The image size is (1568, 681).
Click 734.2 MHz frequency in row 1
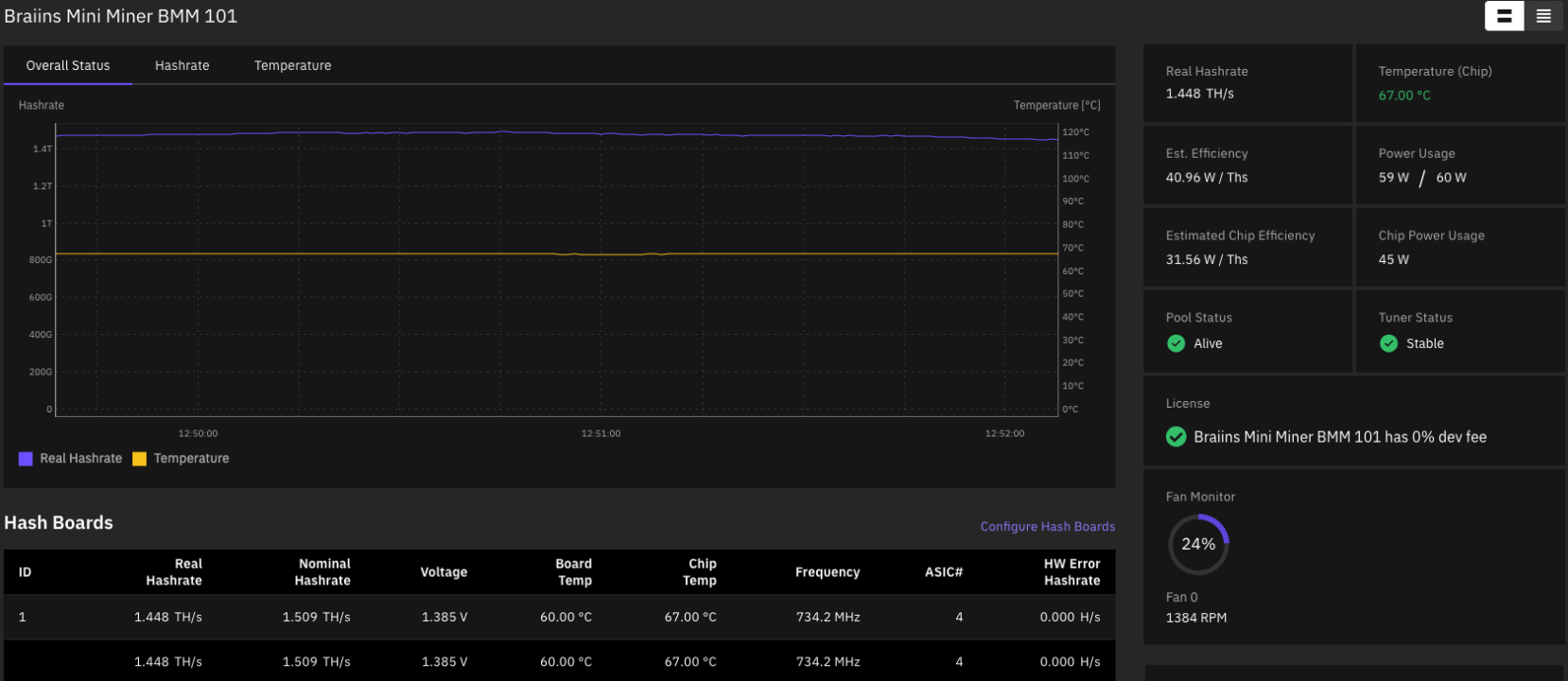tap(828, 618)
